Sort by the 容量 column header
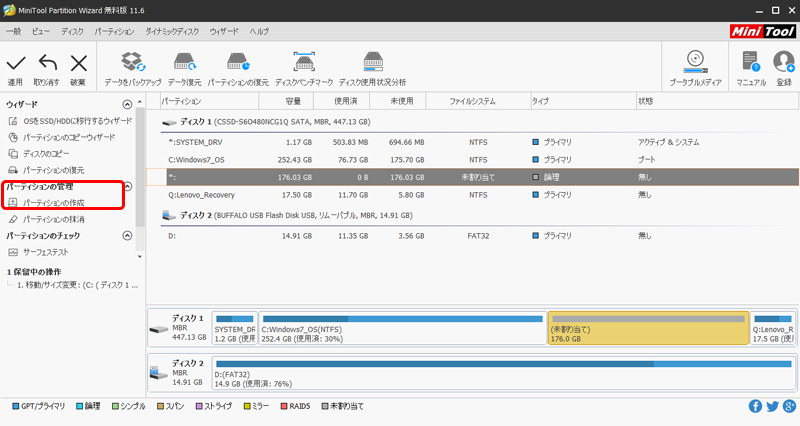This screenshot has height=426, width=800. click(286, 101)
